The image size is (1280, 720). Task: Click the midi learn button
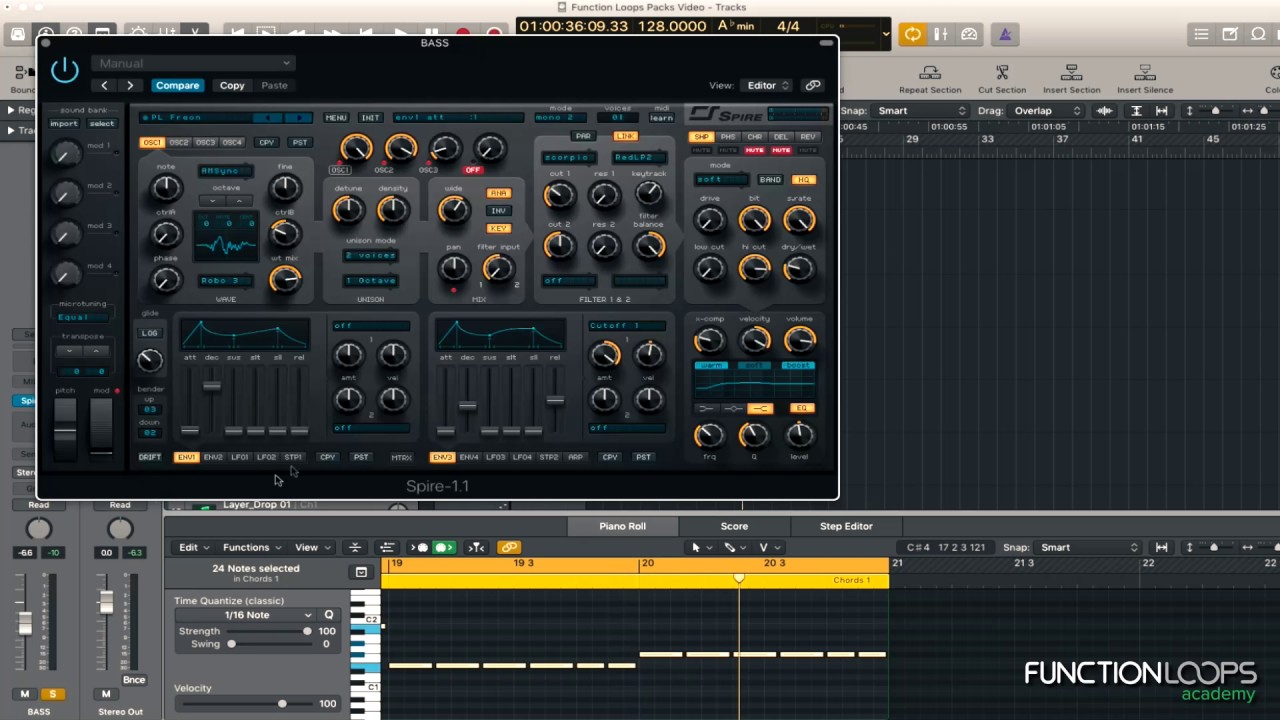[x=662, y=118]
